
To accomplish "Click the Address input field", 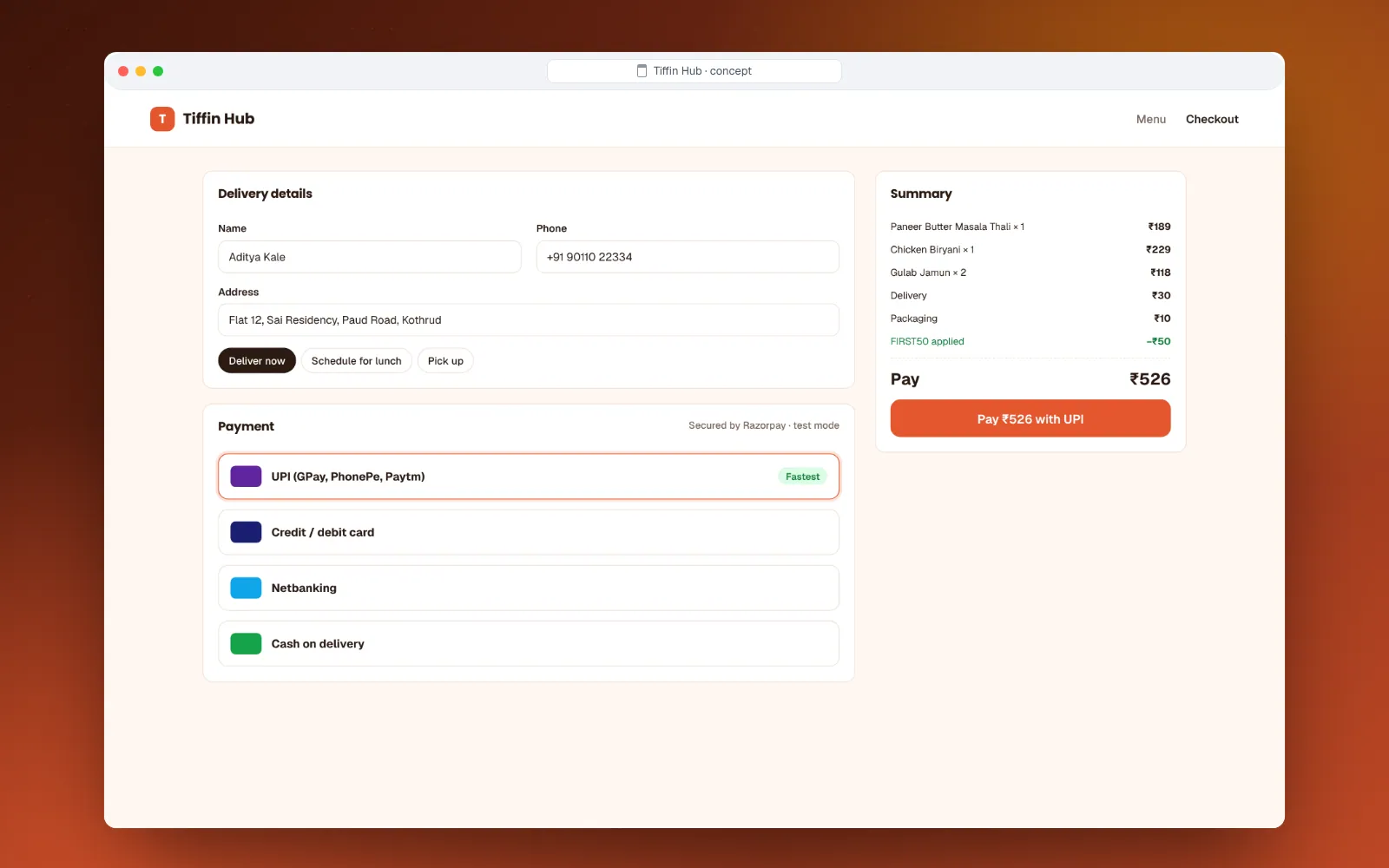I will pos(529,319).
